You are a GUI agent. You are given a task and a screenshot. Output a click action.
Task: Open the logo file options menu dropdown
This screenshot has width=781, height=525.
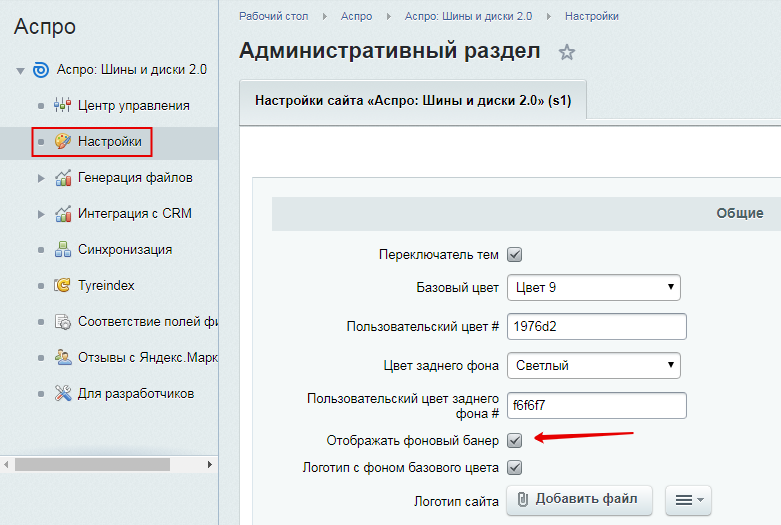688,500
